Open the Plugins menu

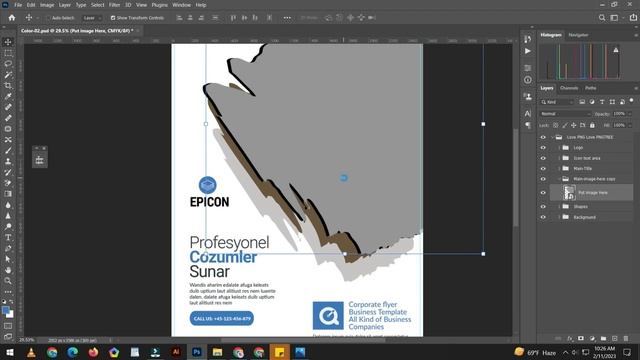coord(160,5)
